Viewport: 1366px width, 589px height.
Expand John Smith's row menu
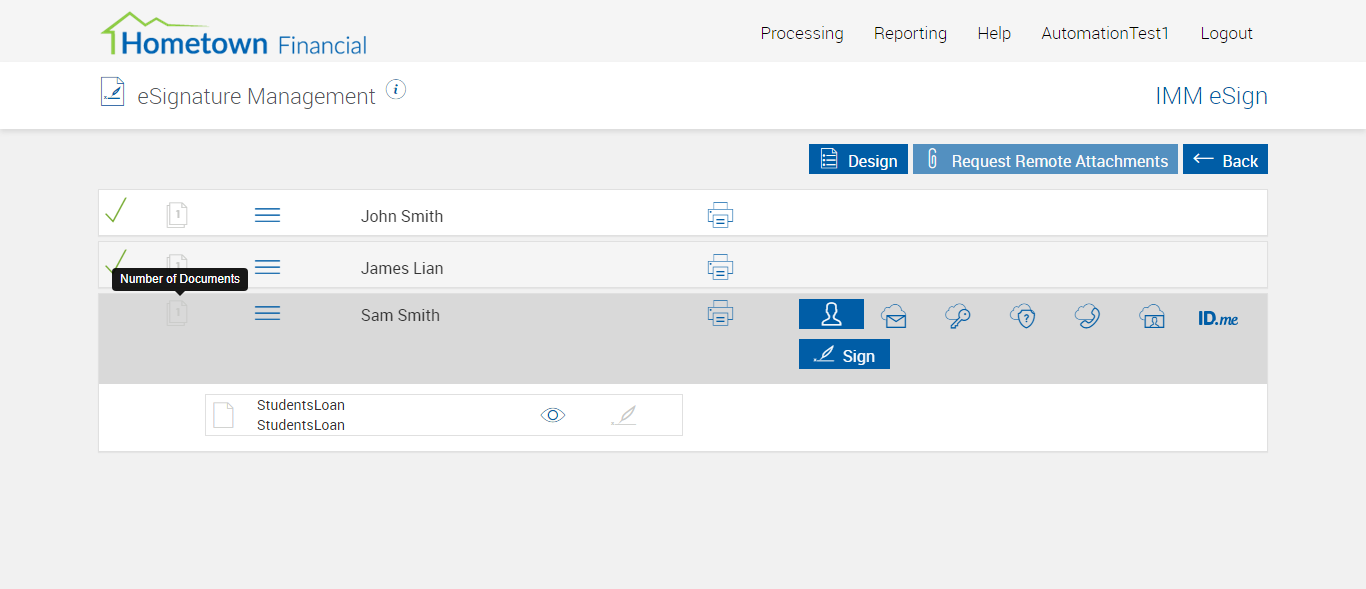tap(267, 215)
